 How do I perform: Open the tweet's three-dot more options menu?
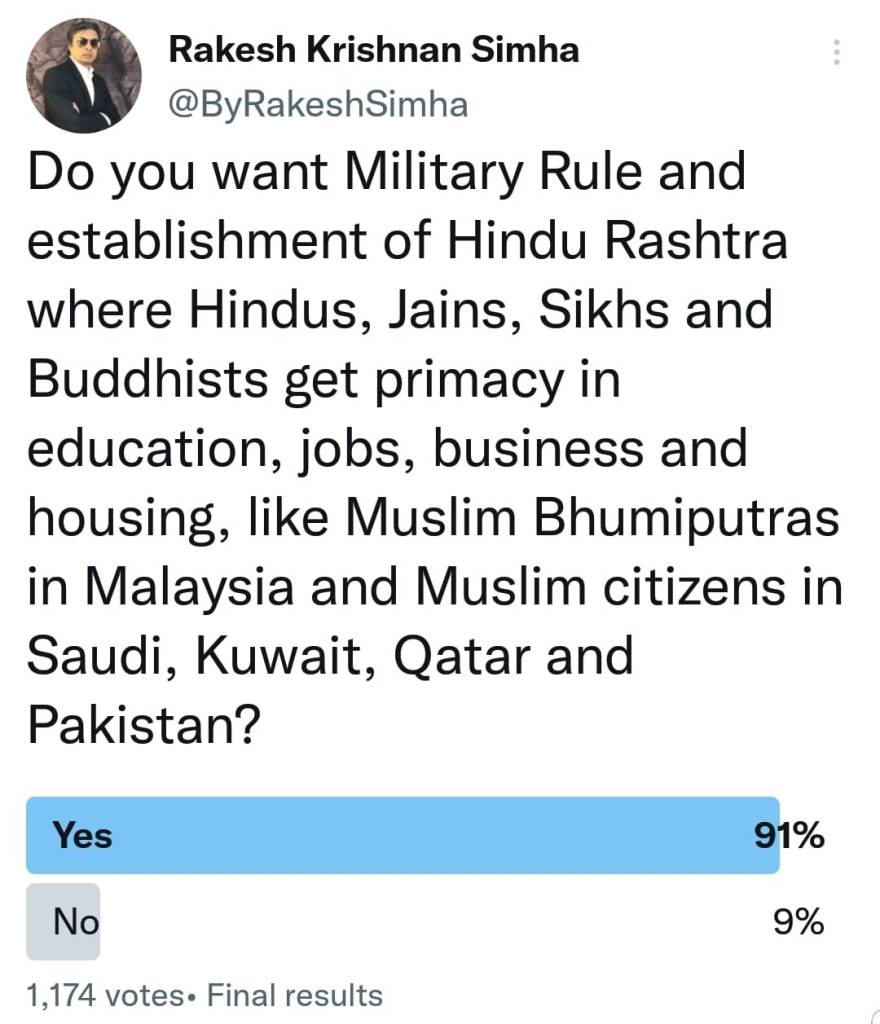click(837, 52)
